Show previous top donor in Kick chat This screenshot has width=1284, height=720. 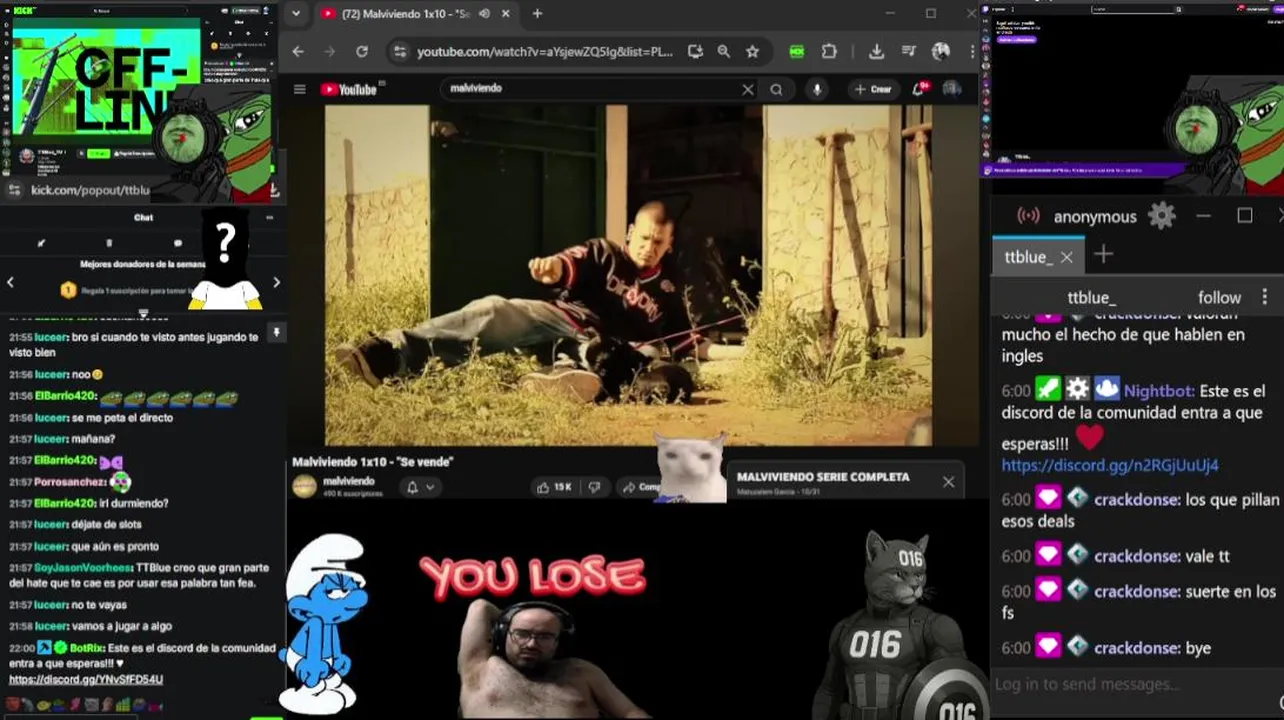coord(10,283)
